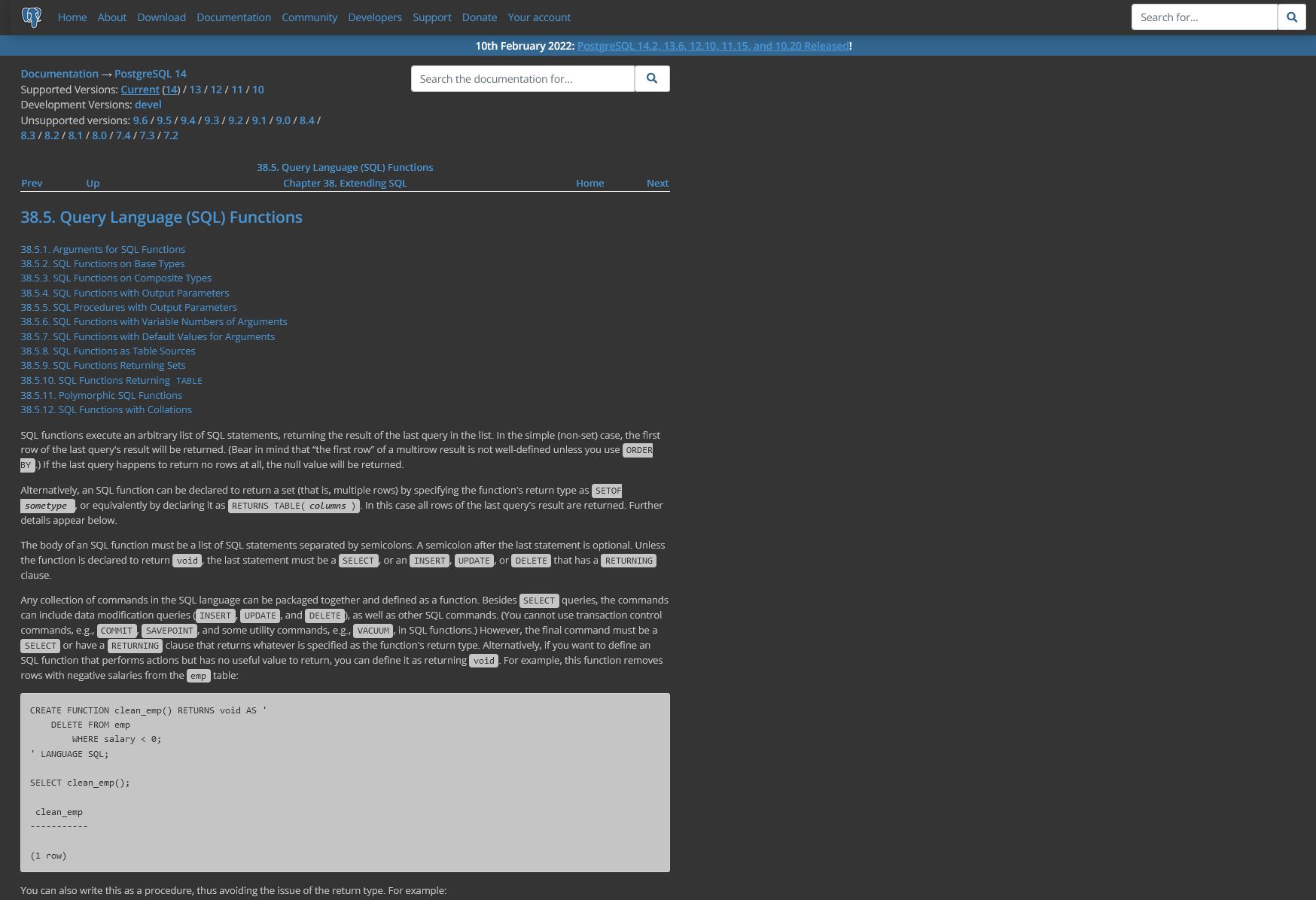Open unsupported version 8.0 docs
This screenshot has height=900, width=1316.
click(99, 135)
